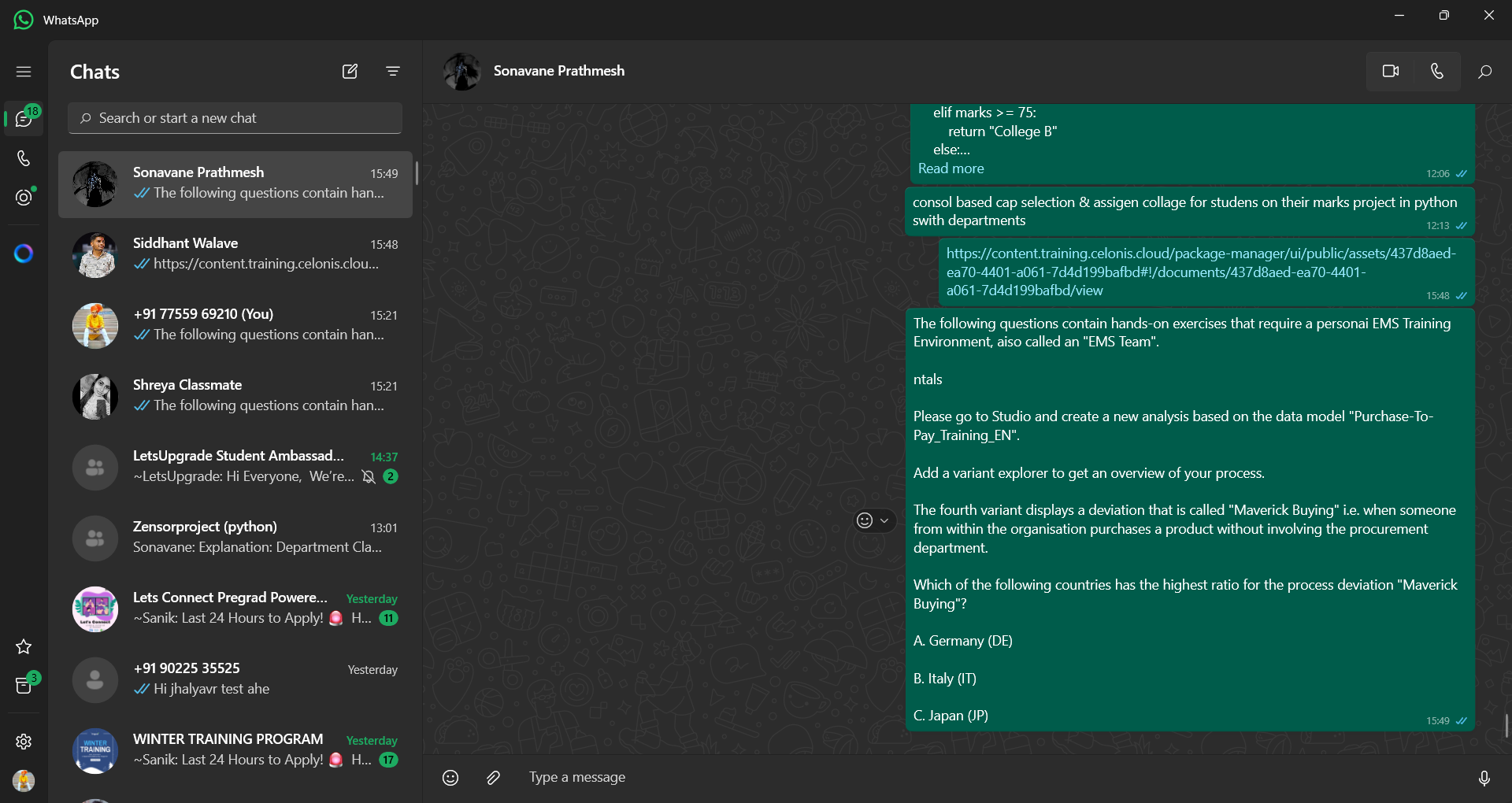Open the Chats tab with 18 badge
This screenshot has height=803, width=1512.
point(24,119)
